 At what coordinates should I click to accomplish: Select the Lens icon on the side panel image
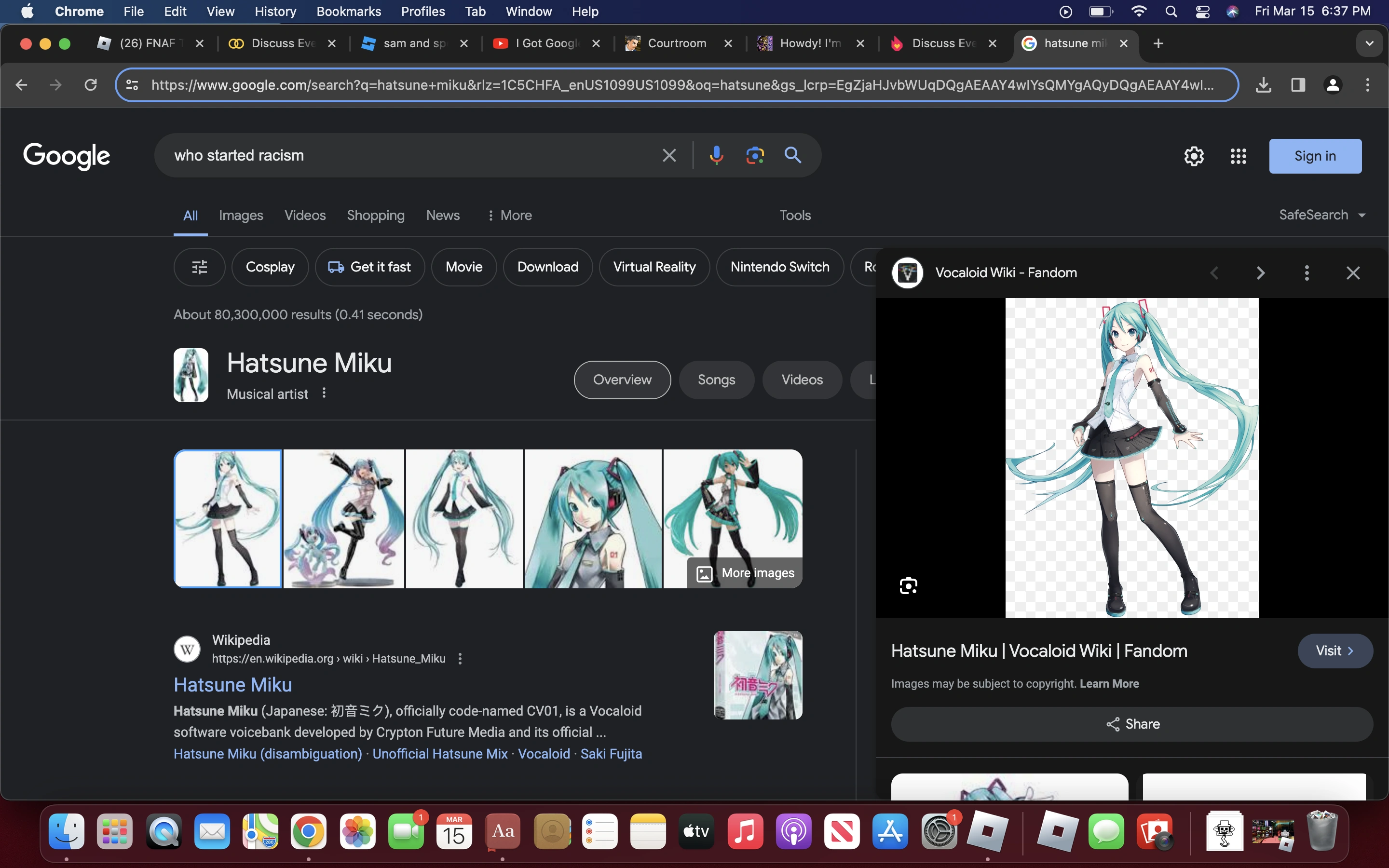coord(909,585)
